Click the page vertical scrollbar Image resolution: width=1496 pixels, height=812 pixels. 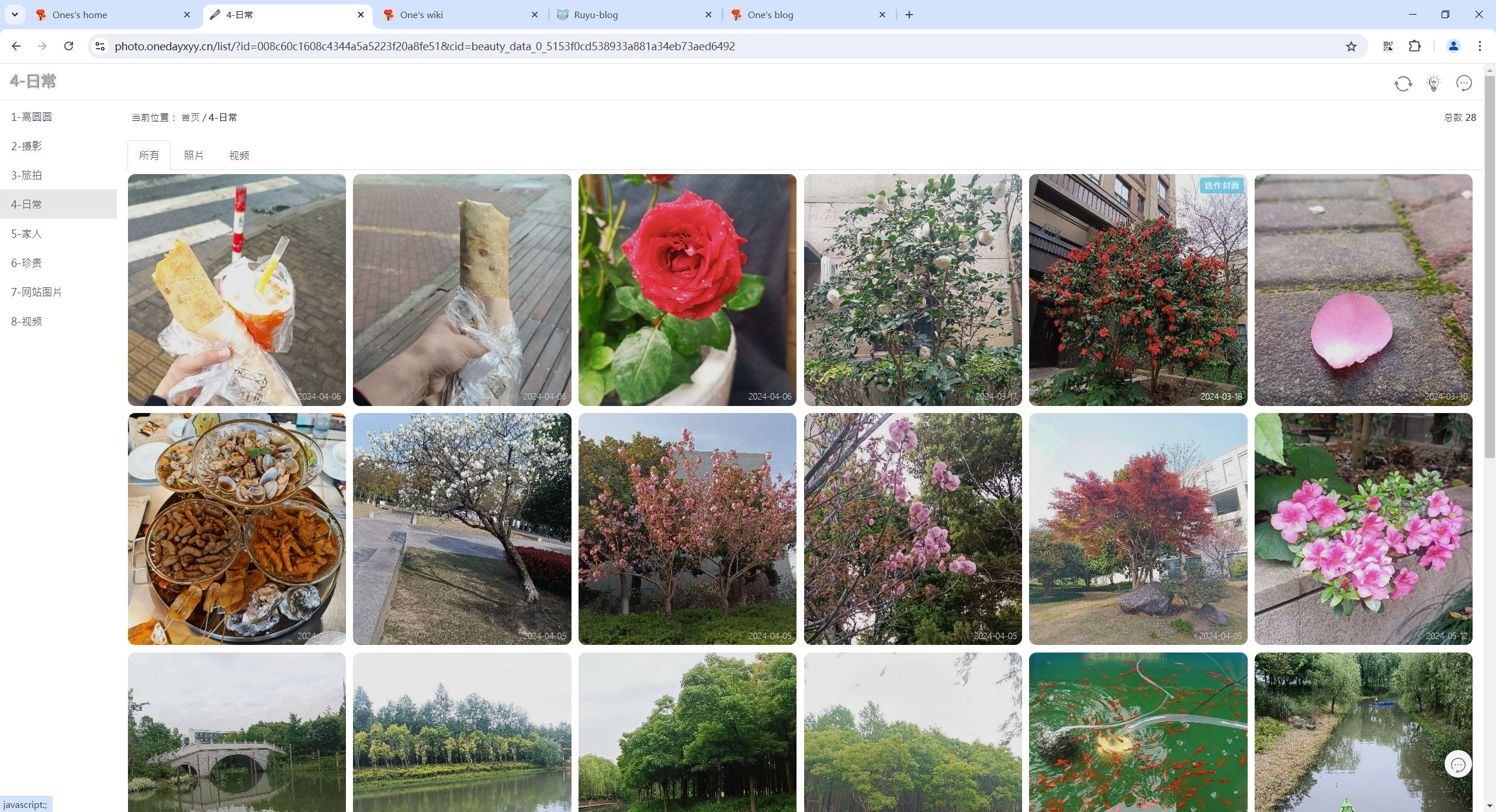[1490, 266]
